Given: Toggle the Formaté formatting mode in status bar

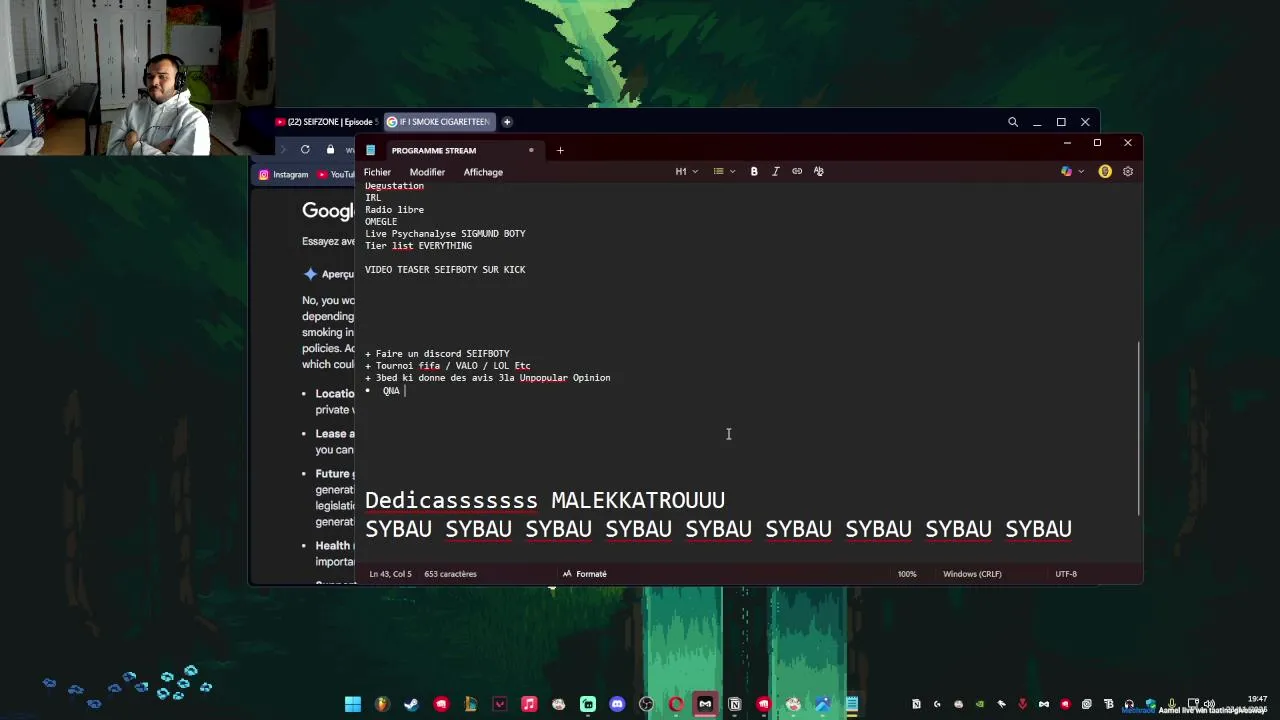Looking at the screenshot, I should (x=584, y=574).
